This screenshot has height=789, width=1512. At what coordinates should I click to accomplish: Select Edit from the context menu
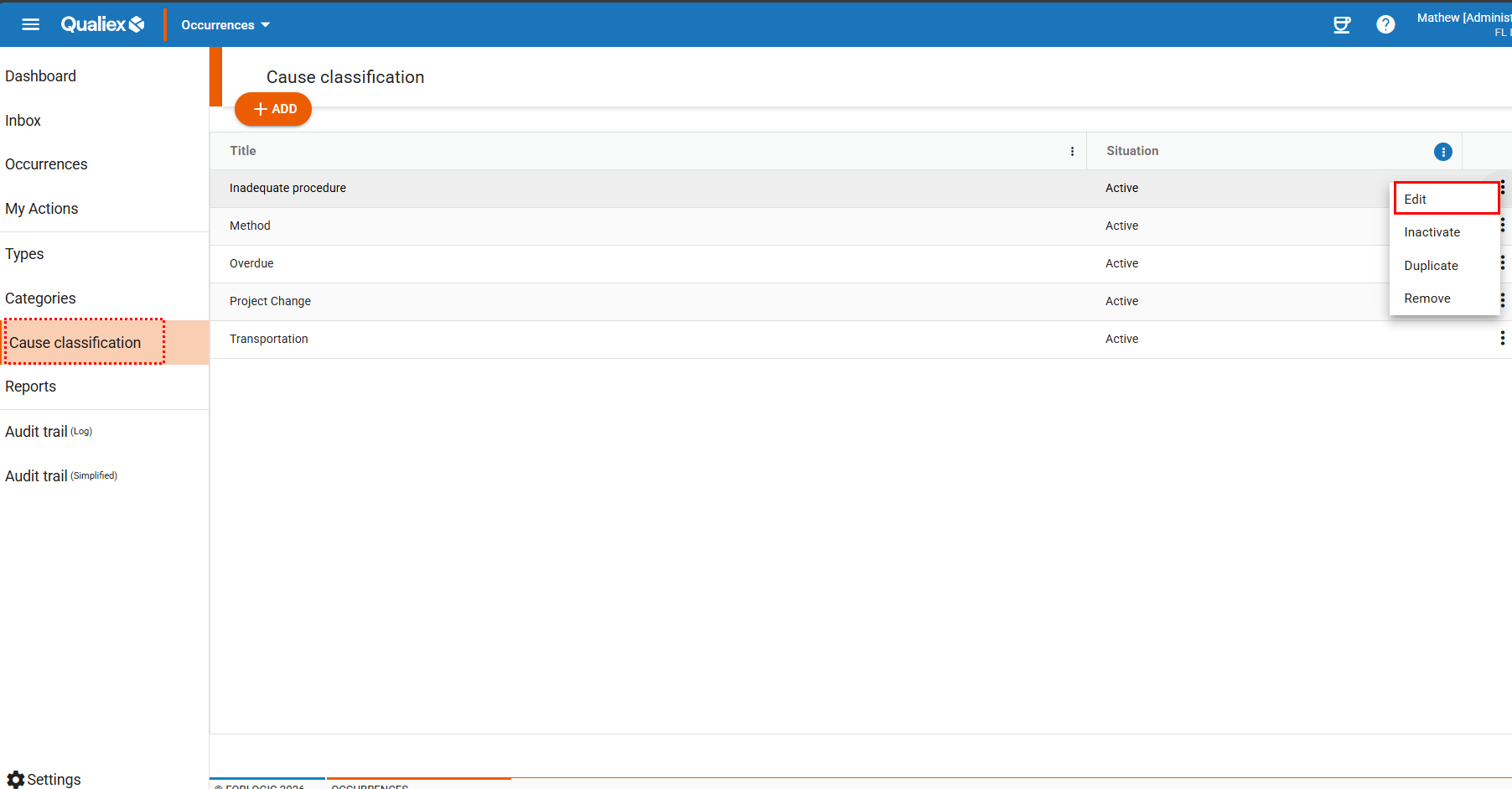pos(1446,199)
